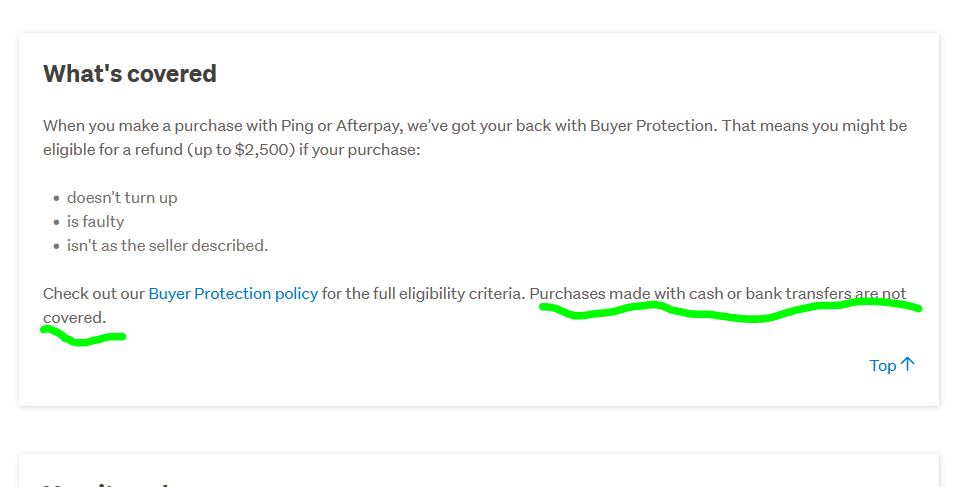Click the "Check out our" text
Viewport: 966px width, 487px height.
[x=93, y=294]
